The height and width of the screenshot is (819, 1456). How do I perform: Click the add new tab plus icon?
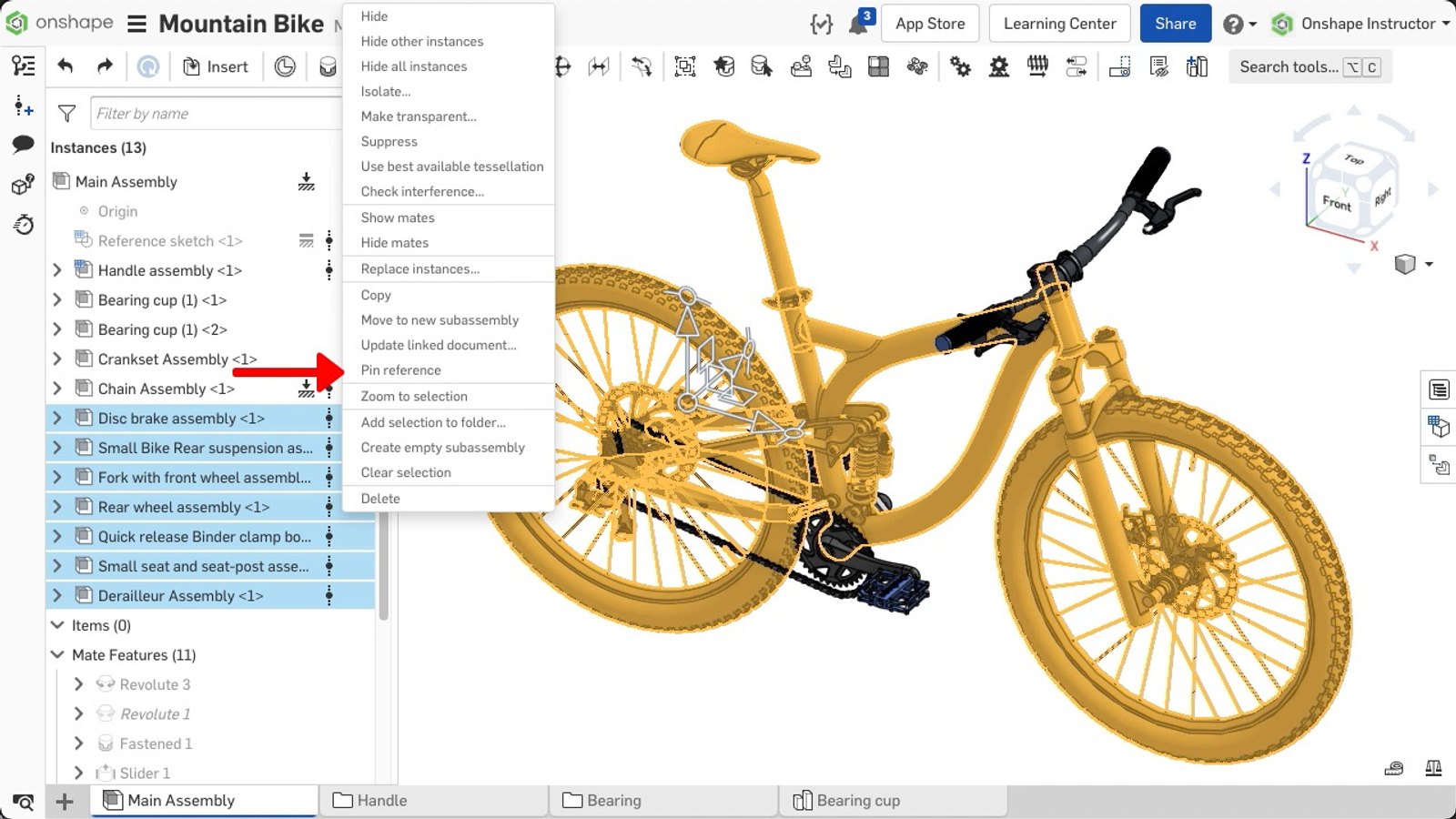point(65,802)
